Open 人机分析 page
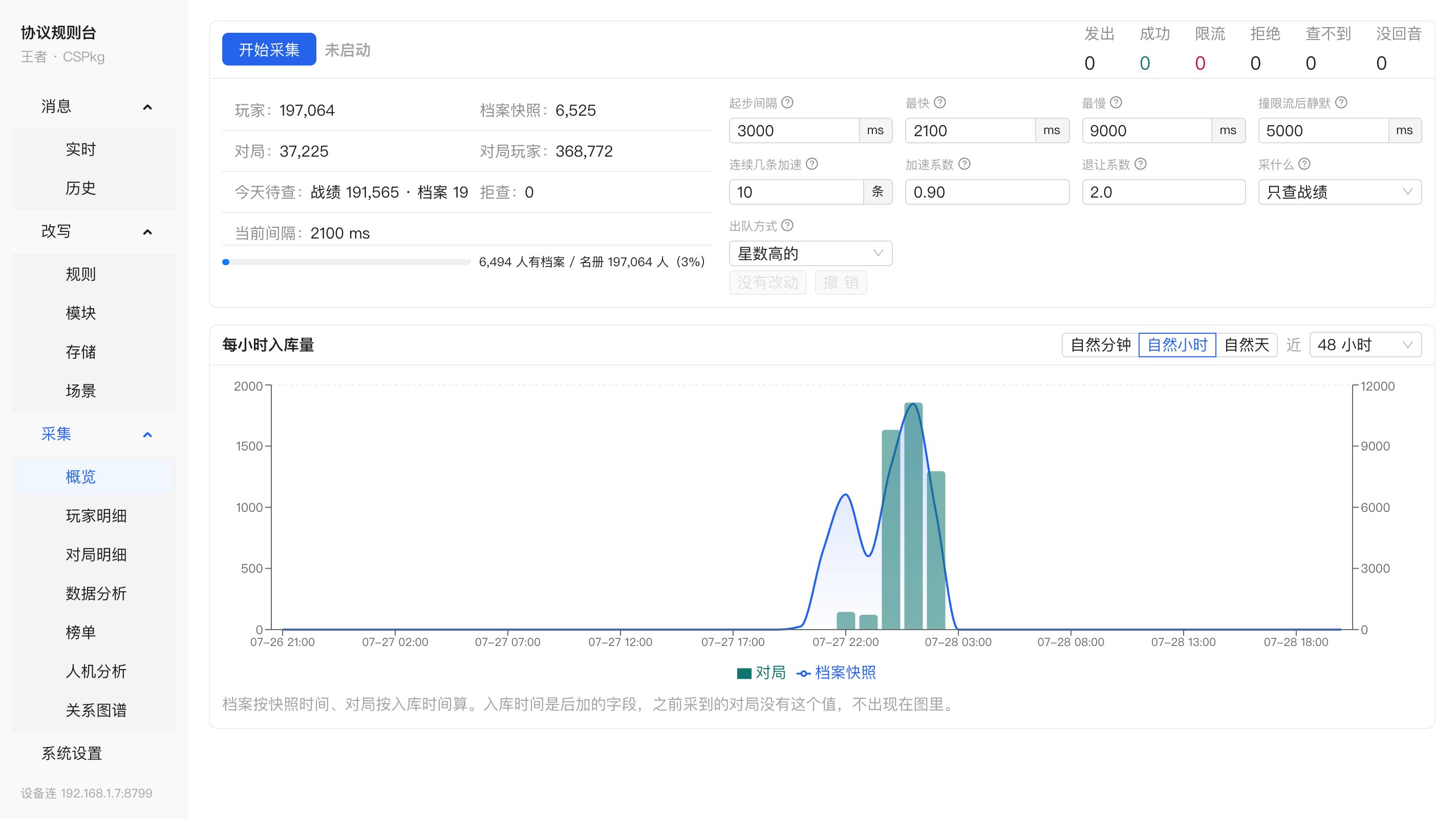 (x=94, y=672)
